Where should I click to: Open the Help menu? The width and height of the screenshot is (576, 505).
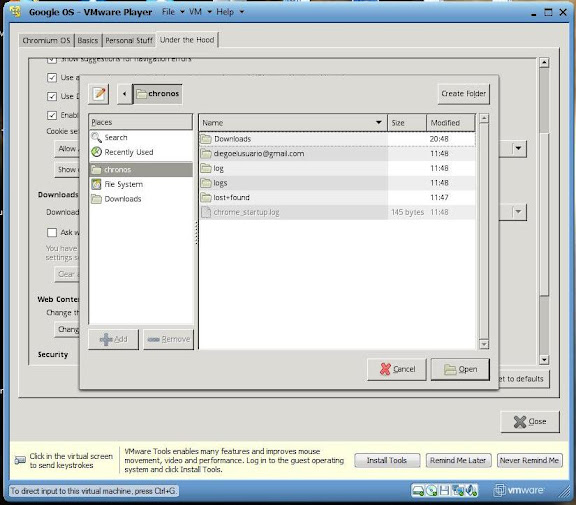click(x=230, y=12)
